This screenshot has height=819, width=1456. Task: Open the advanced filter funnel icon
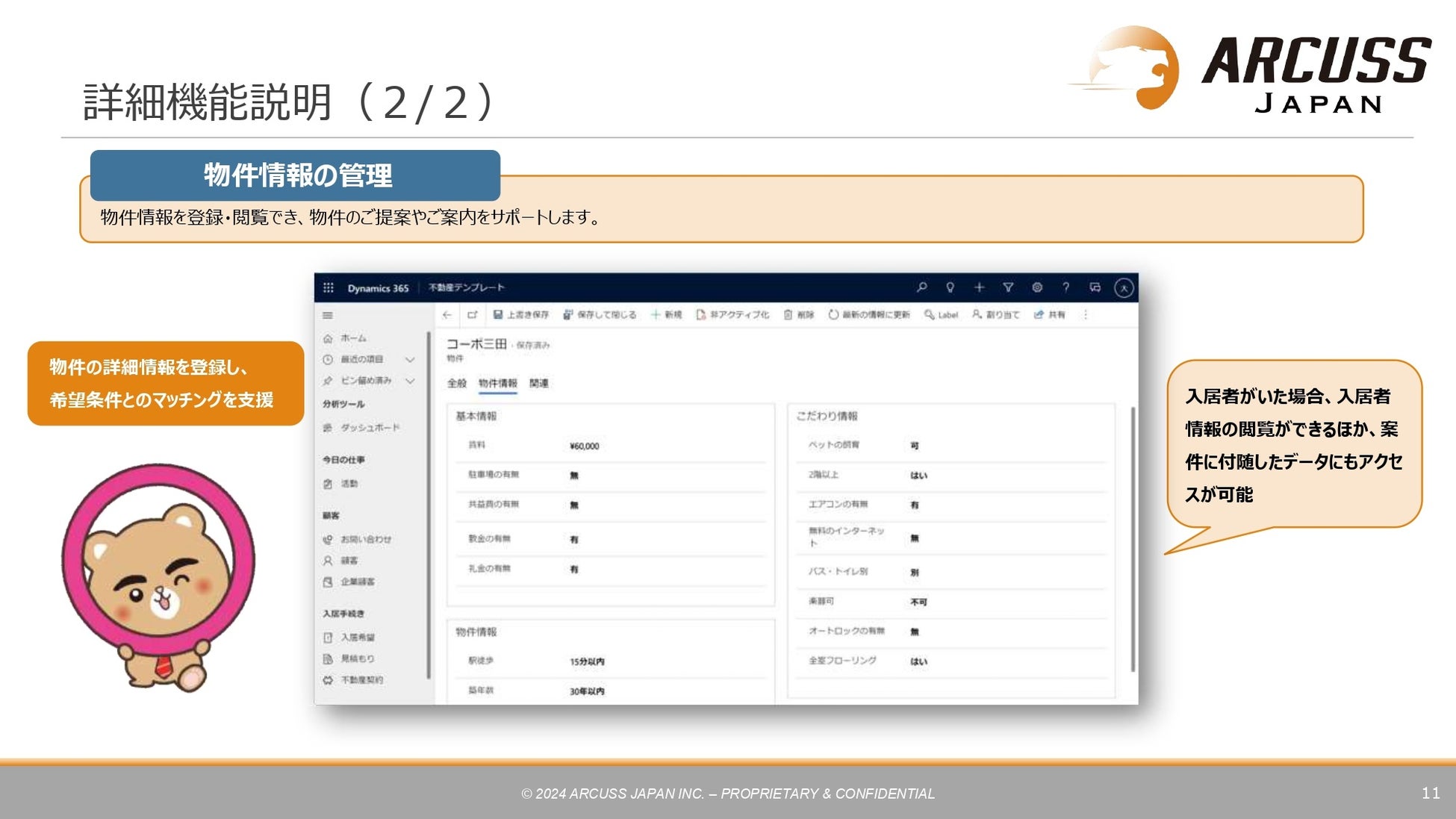tap(1008, 287)
